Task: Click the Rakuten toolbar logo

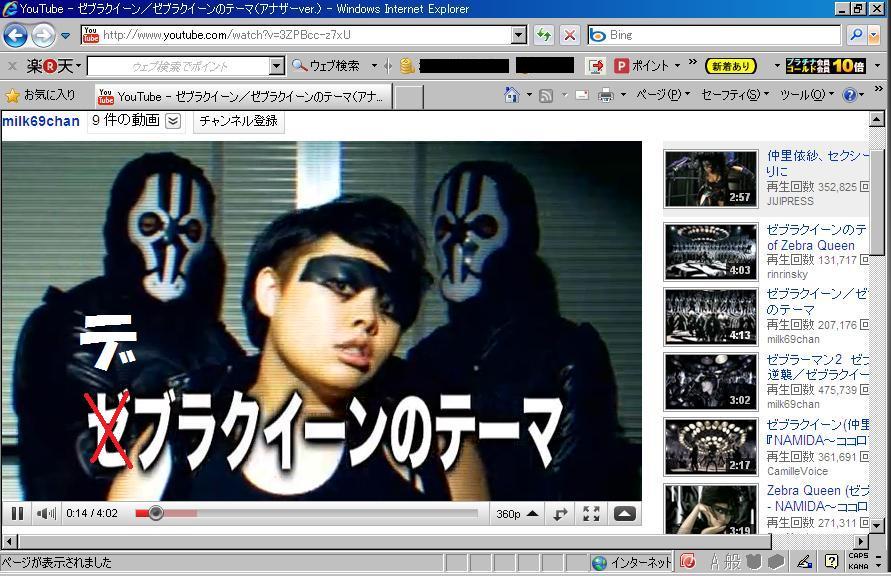Action: (x=50, y=66)
